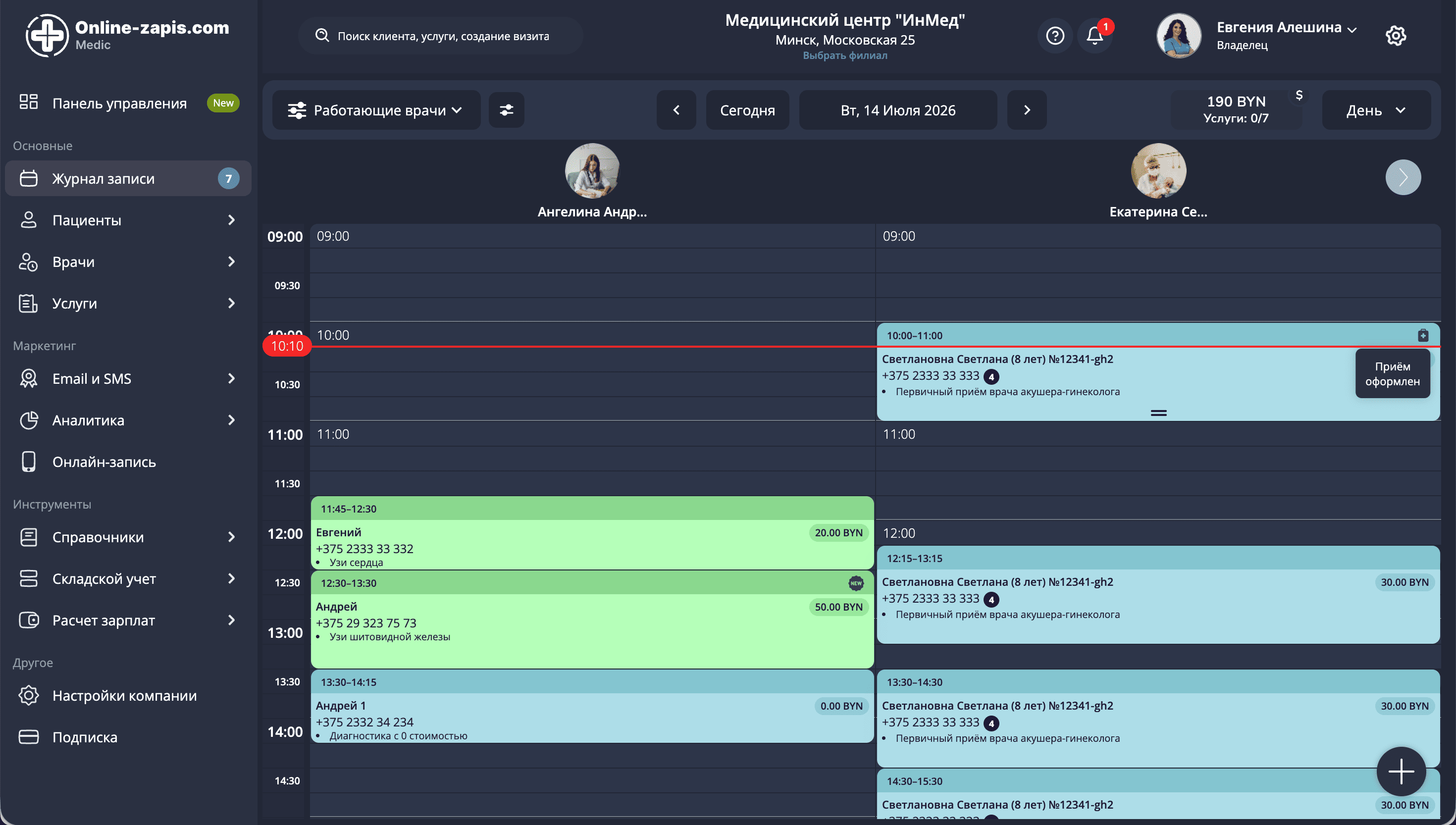The width and height of the screenshot is (1456, 825).
Task: Open the Евгения Алешина user menu
Action: (x=1286, y=35)
